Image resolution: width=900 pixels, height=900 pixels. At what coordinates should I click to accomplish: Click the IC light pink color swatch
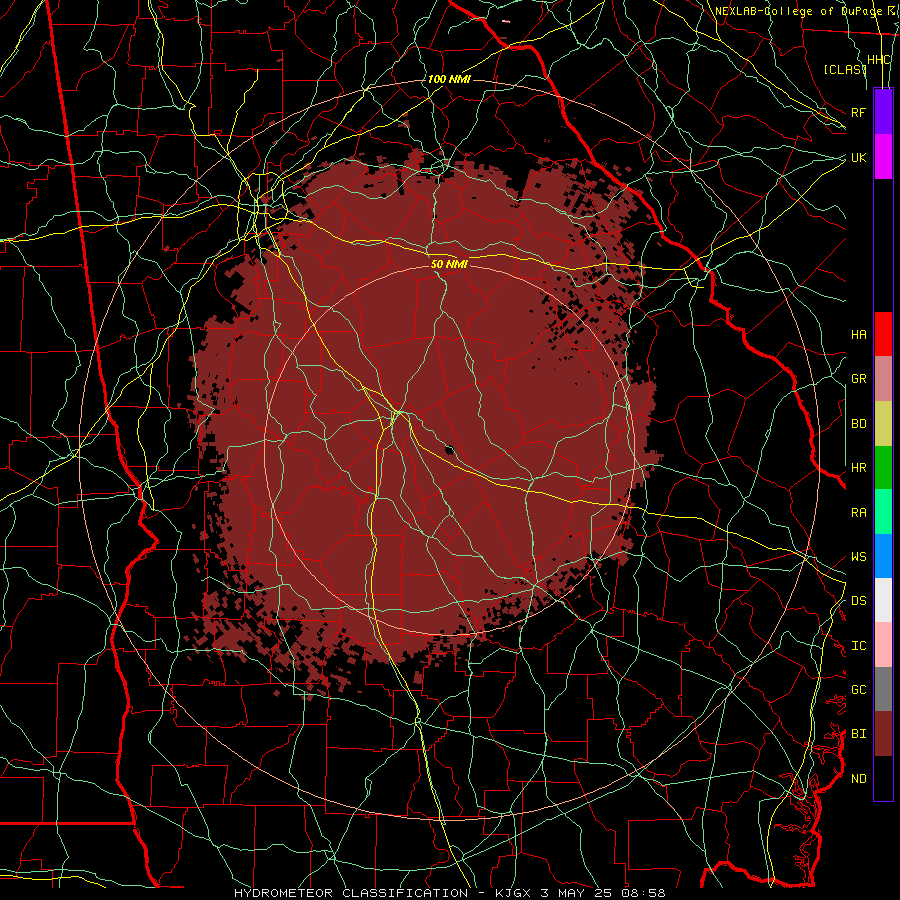(883, 645)
